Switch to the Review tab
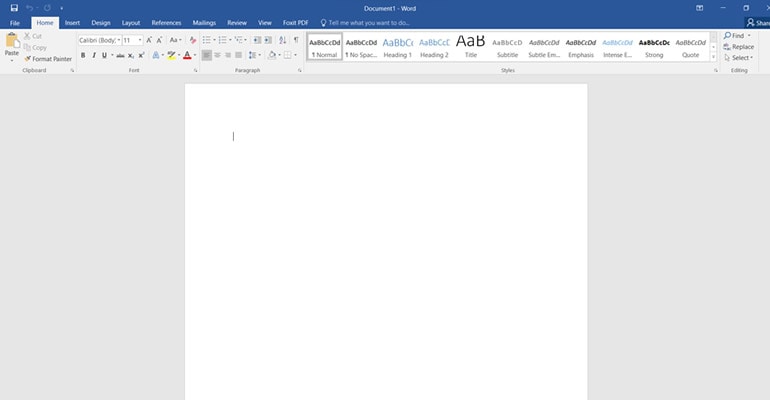Image resolution: width=770 pixels, height=400 pixels. 237,23
